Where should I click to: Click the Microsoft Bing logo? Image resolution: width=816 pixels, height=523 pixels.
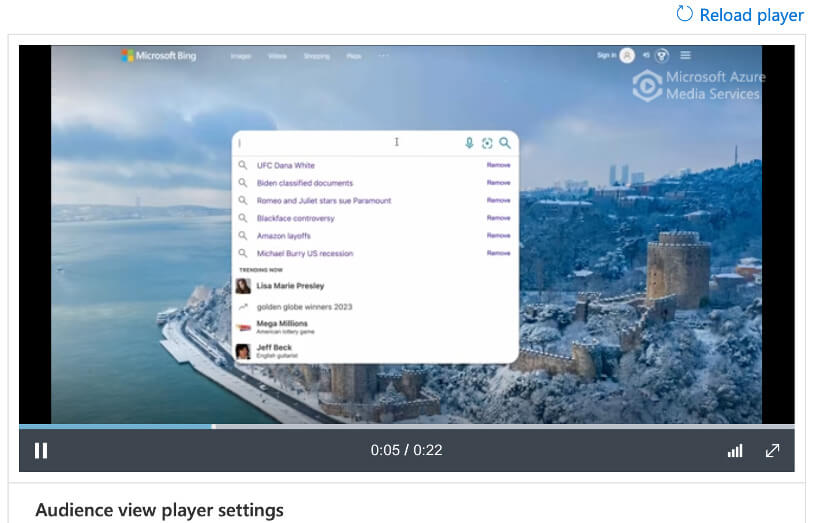coord(159,55)
